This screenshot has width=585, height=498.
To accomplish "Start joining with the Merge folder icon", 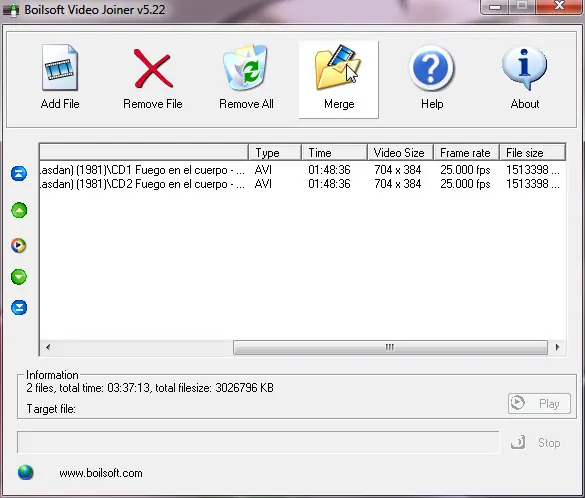I will point(338,68).
